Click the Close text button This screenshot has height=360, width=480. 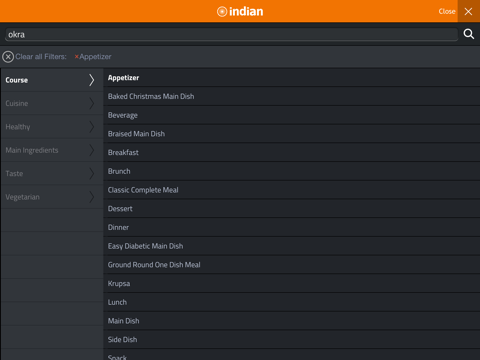pyautogui.click(x=447, y=11)
